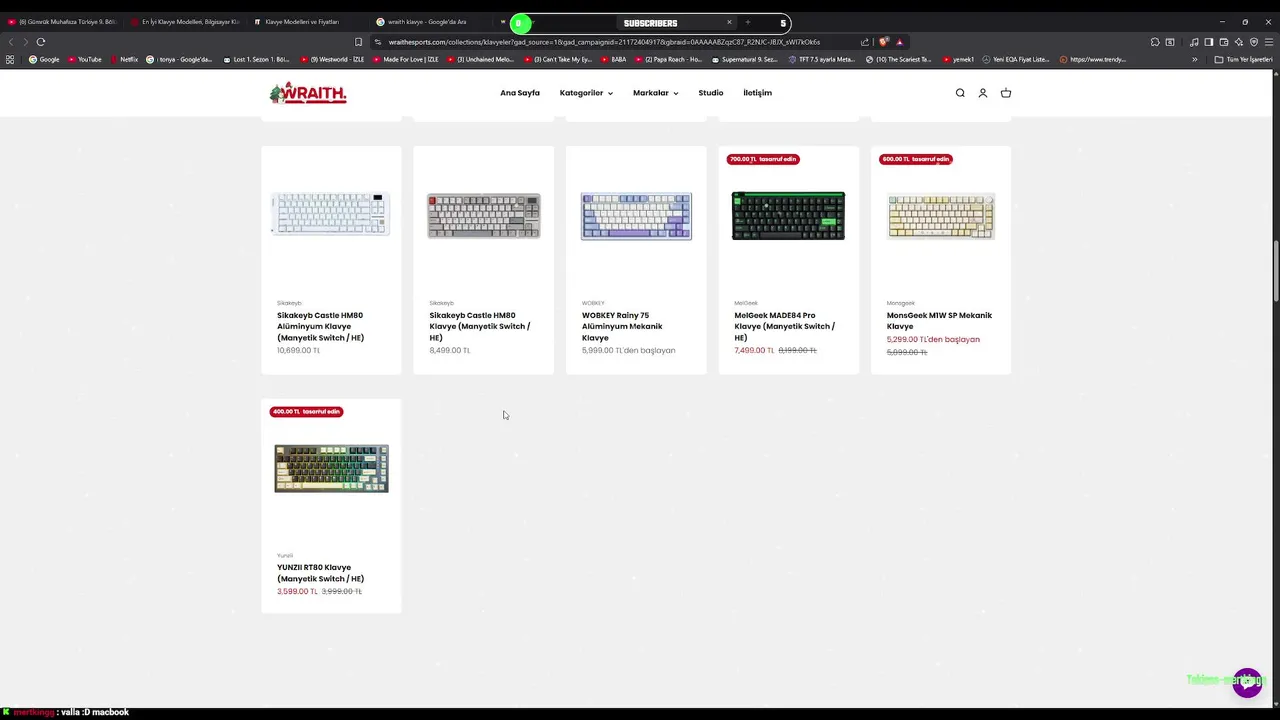The width and height of the screenshot is (1280, 720).
Task: Go forward with browser forward arrow
Action: pyautogui.click(x=24, y=42)
